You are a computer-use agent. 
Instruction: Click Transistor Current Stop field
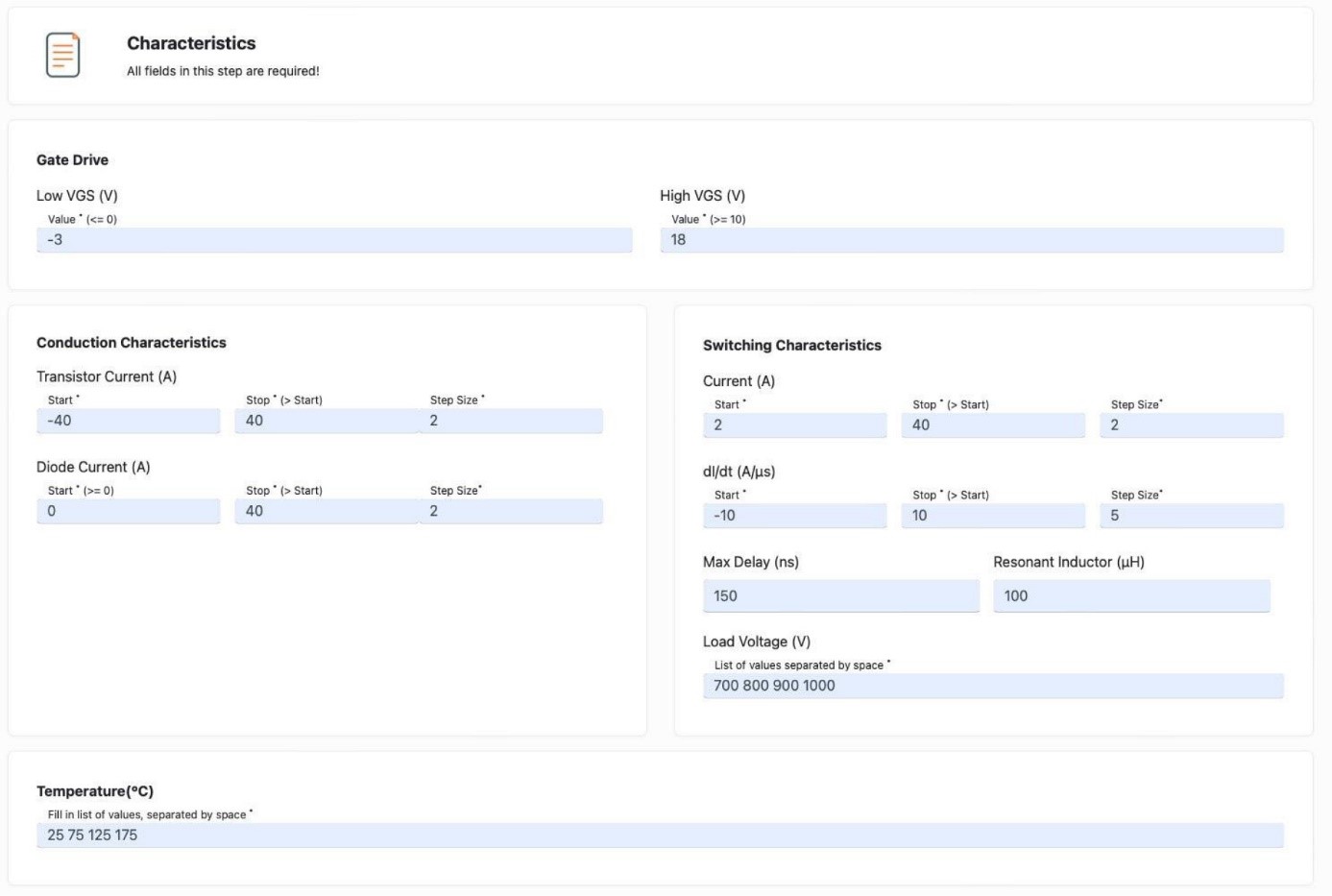click(327, 421)
